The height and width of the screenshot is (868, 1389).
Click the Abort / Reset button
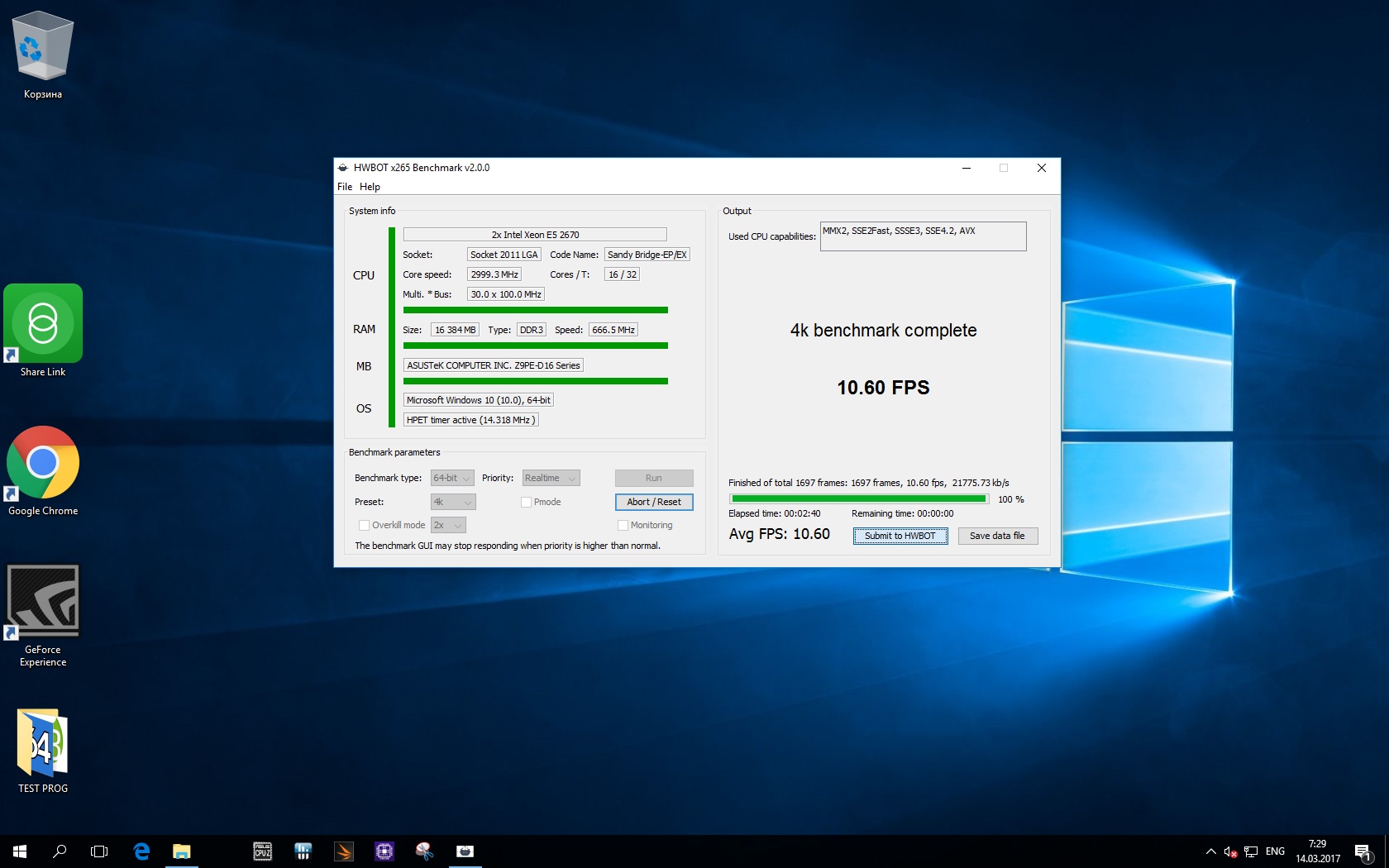(x=654, y=502)
